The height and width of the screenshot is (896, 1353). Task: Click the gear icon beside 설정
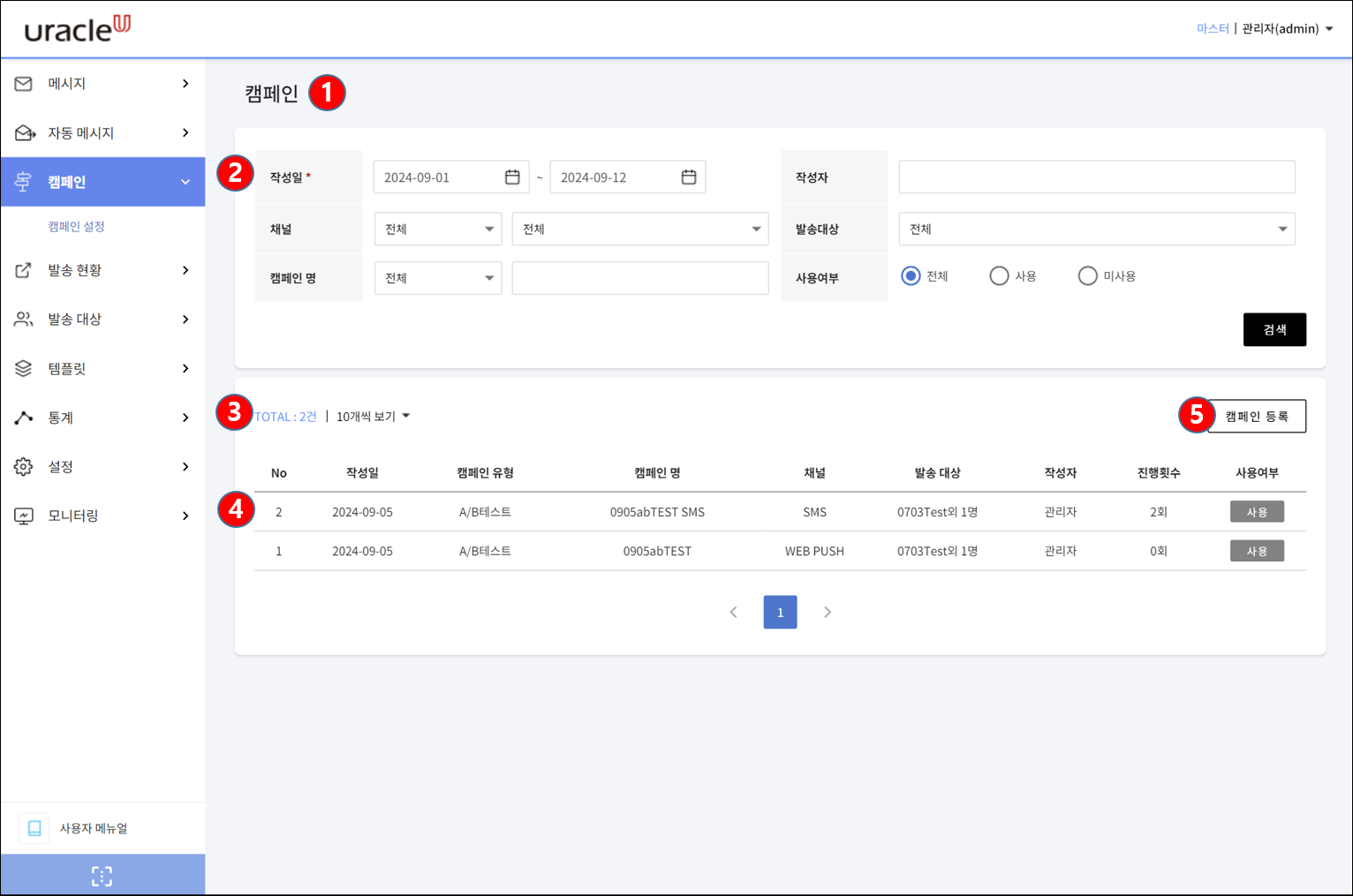tap(24, 466)
